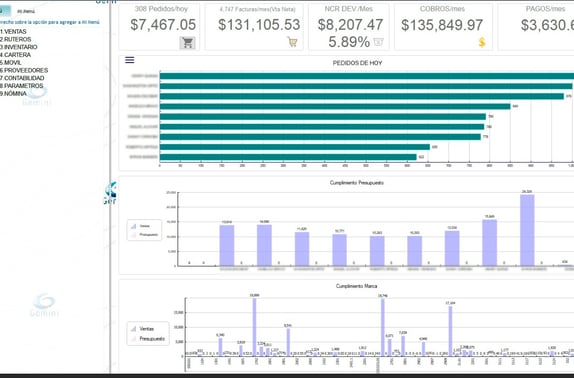Expand the 3.INVENTARIO menu section
Screen dimensions: 574x378
point(19,47)
